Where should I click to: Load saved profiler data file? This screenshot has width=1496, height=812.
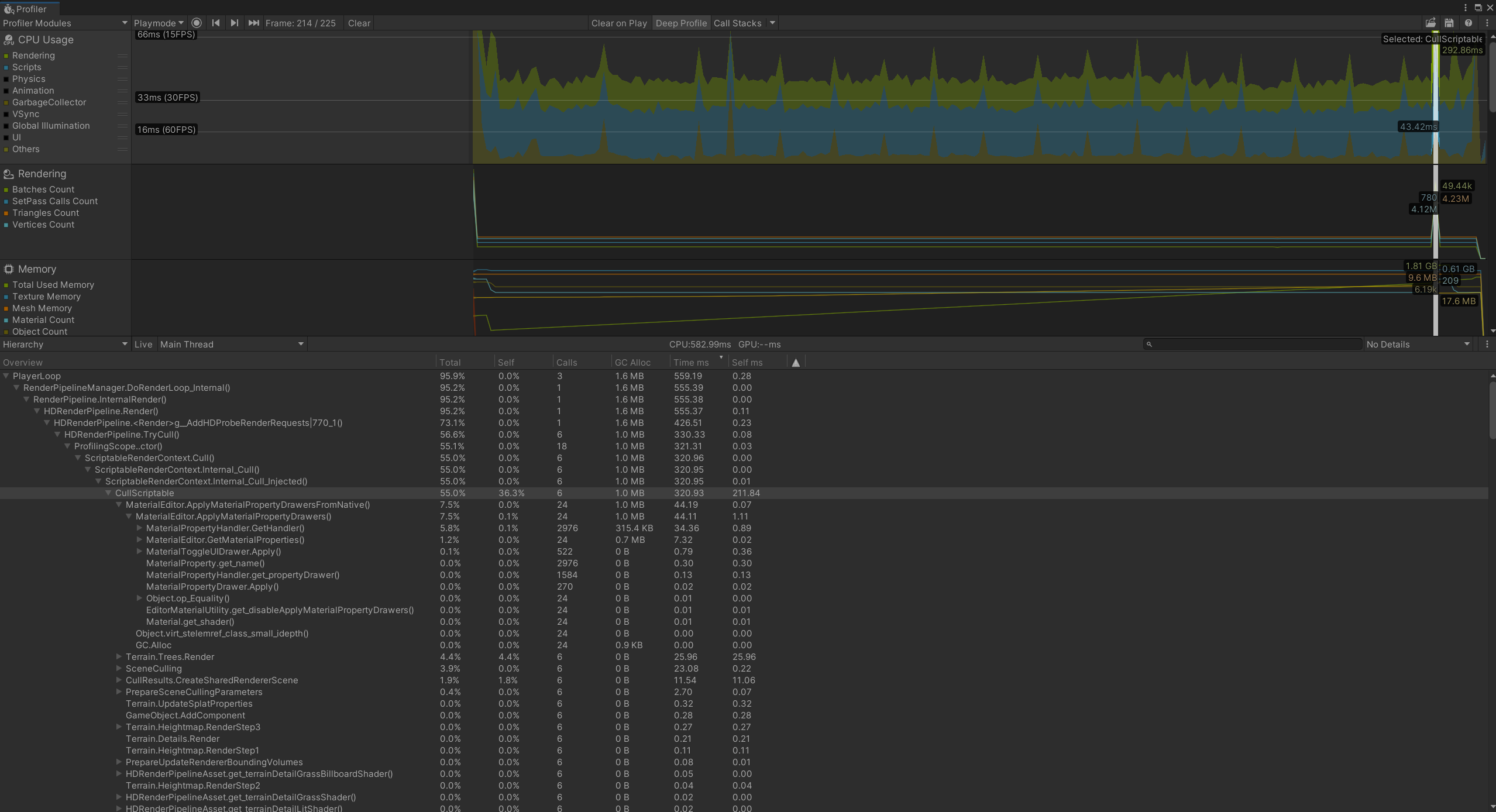pos(1430,23)
